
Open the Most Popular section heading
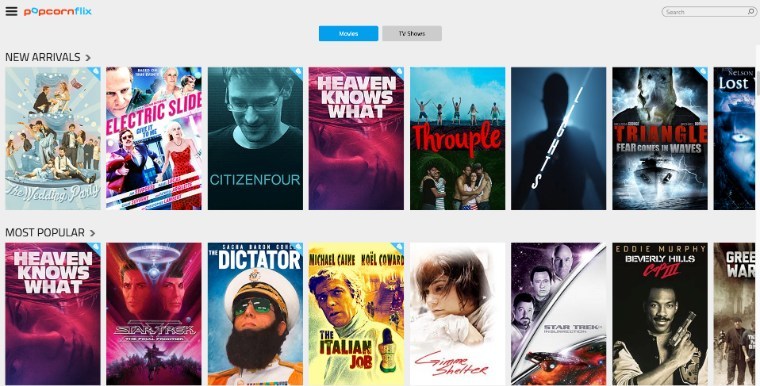pyautogui.click(x=45, y=233)
